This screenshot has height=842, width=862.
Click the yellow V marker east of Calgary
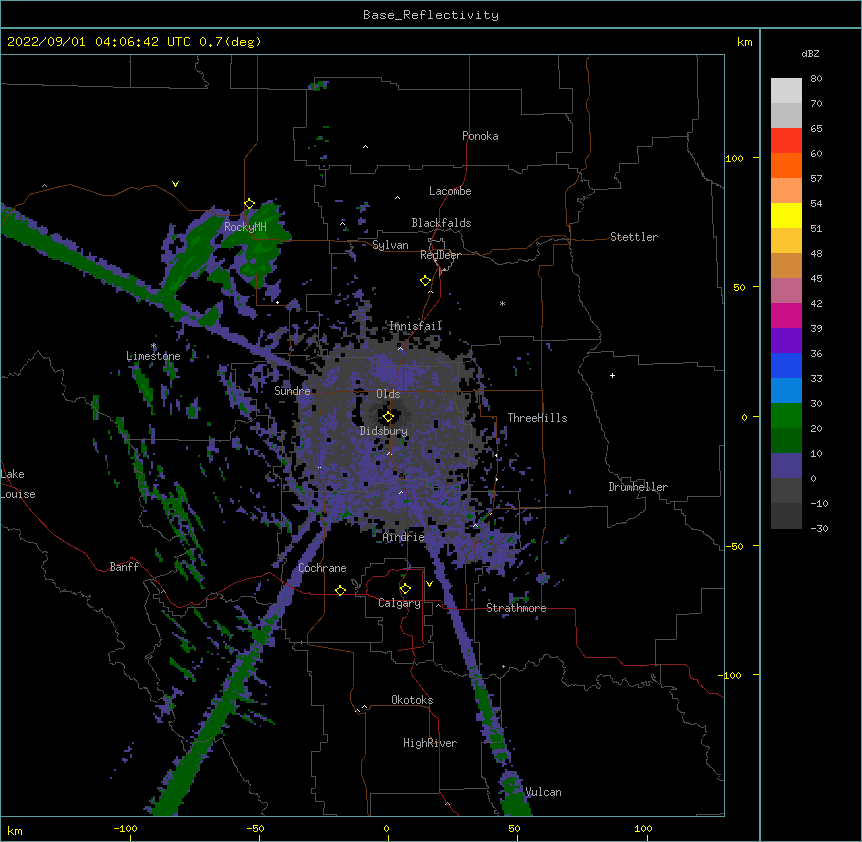pyautogui.click(x=429, y=584)
